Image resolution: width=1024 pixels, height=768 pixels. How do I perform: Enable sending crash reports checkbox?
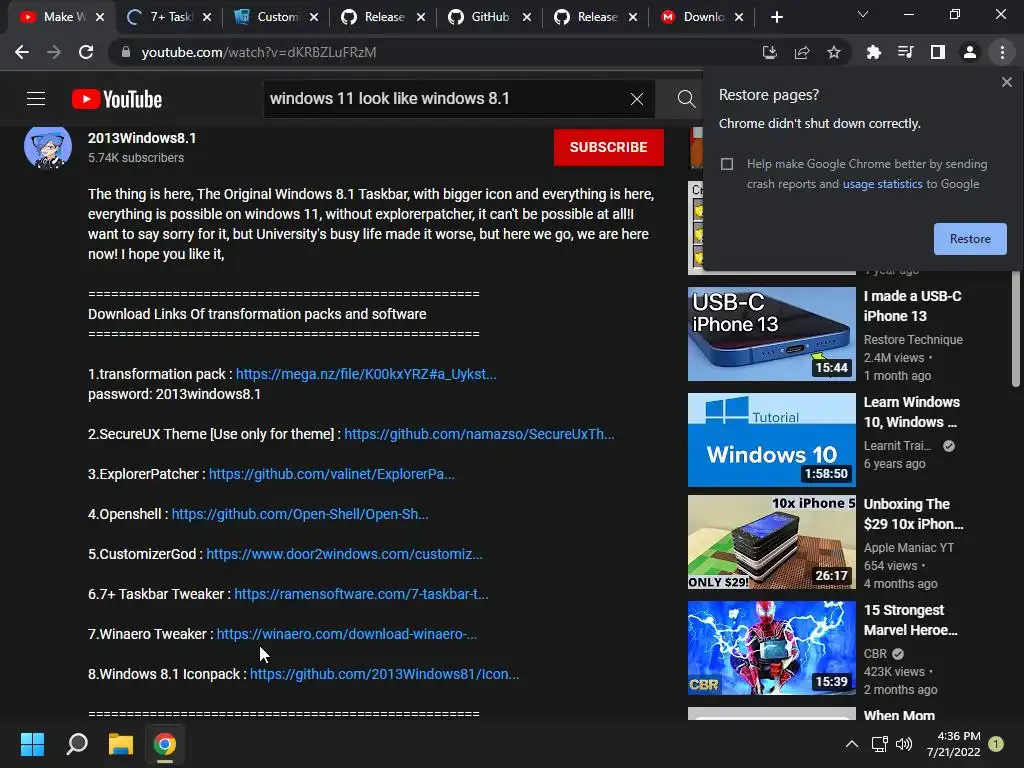pos(727,164)
